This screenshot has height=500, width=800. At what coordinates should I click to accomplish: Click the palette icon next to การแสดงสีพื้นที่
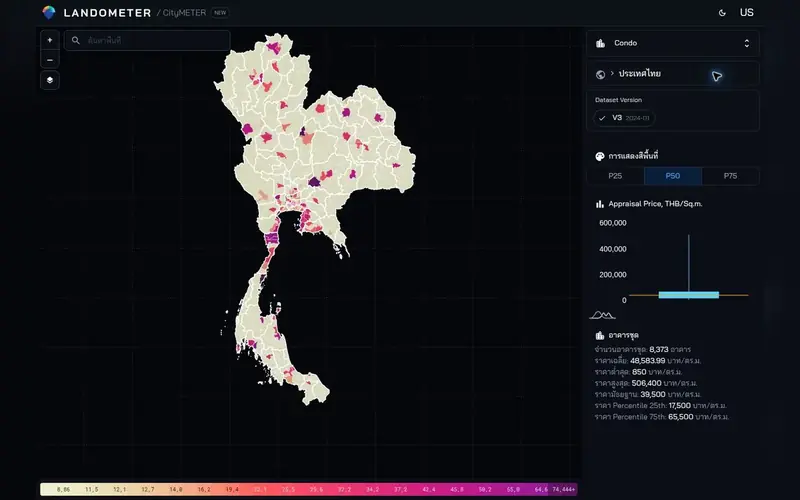pyautogui.click(x=600, y=157)
